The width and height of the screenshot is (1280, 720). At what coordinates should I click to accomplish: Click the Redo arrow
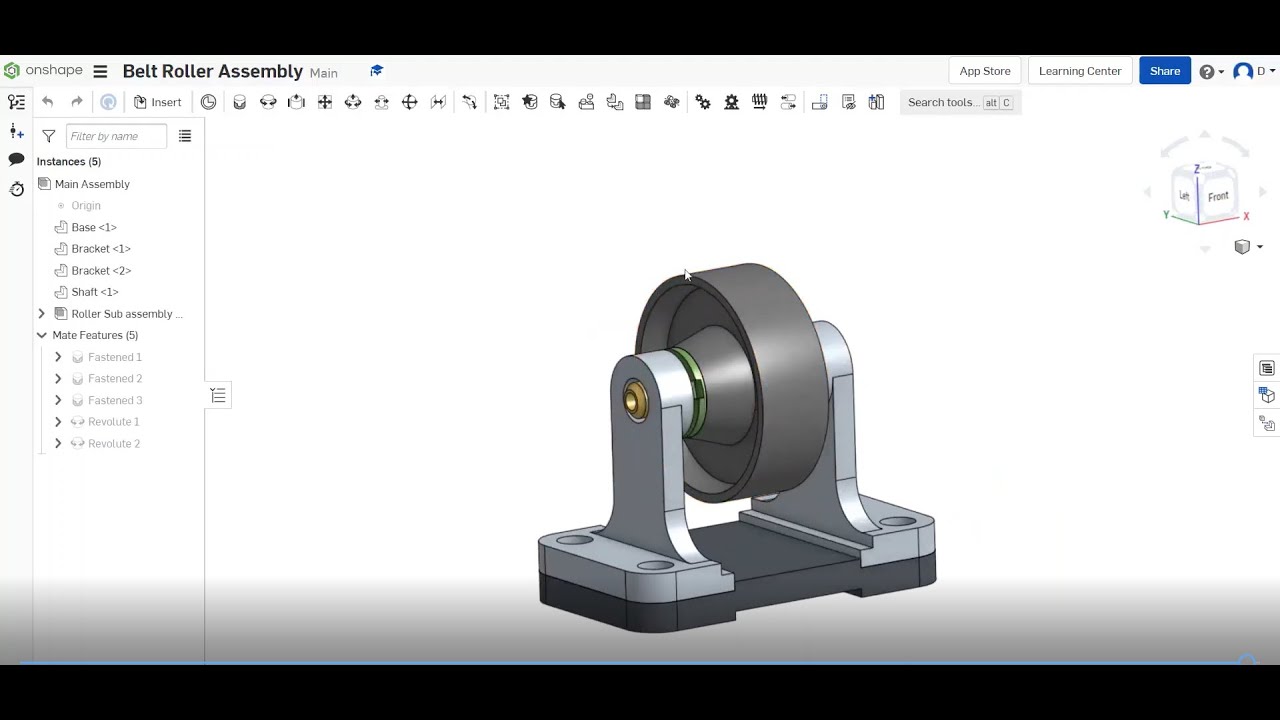pos(77,102)
